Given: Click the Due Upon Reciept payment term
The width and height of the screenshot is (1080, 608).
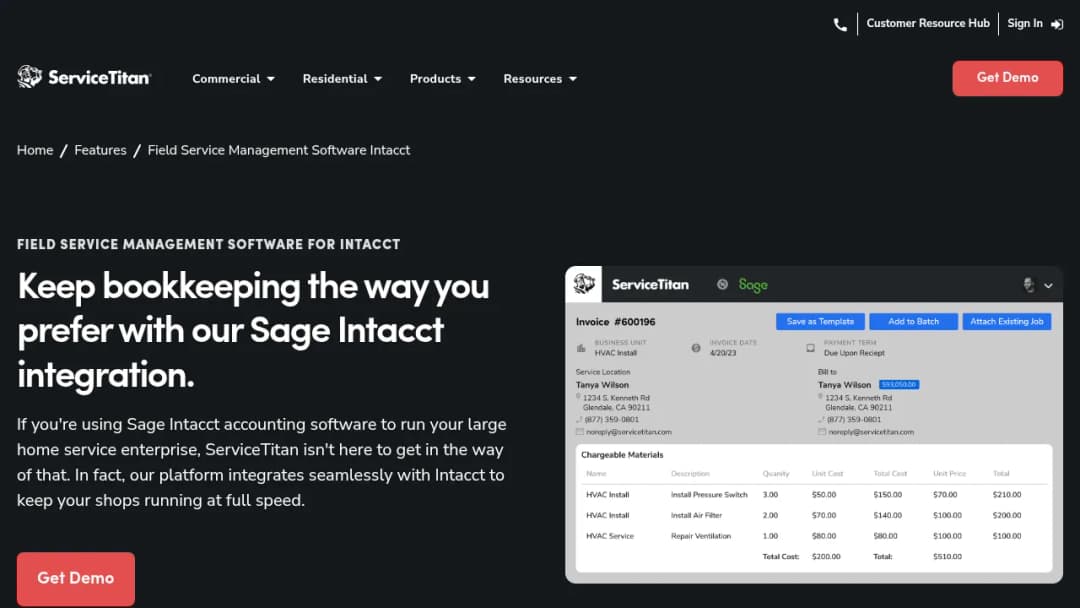Looking at the screenshot, I should tap(854, 353).
